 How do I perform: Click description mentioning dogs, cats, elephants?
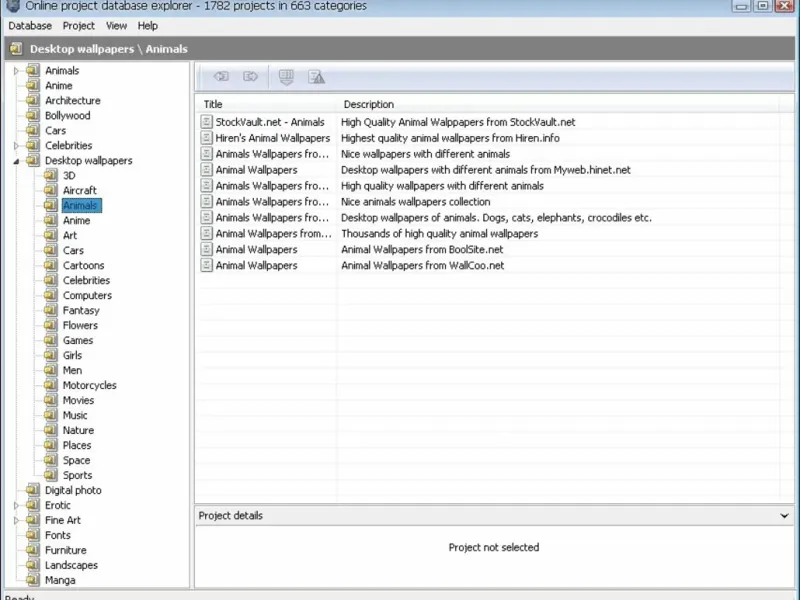496,218
